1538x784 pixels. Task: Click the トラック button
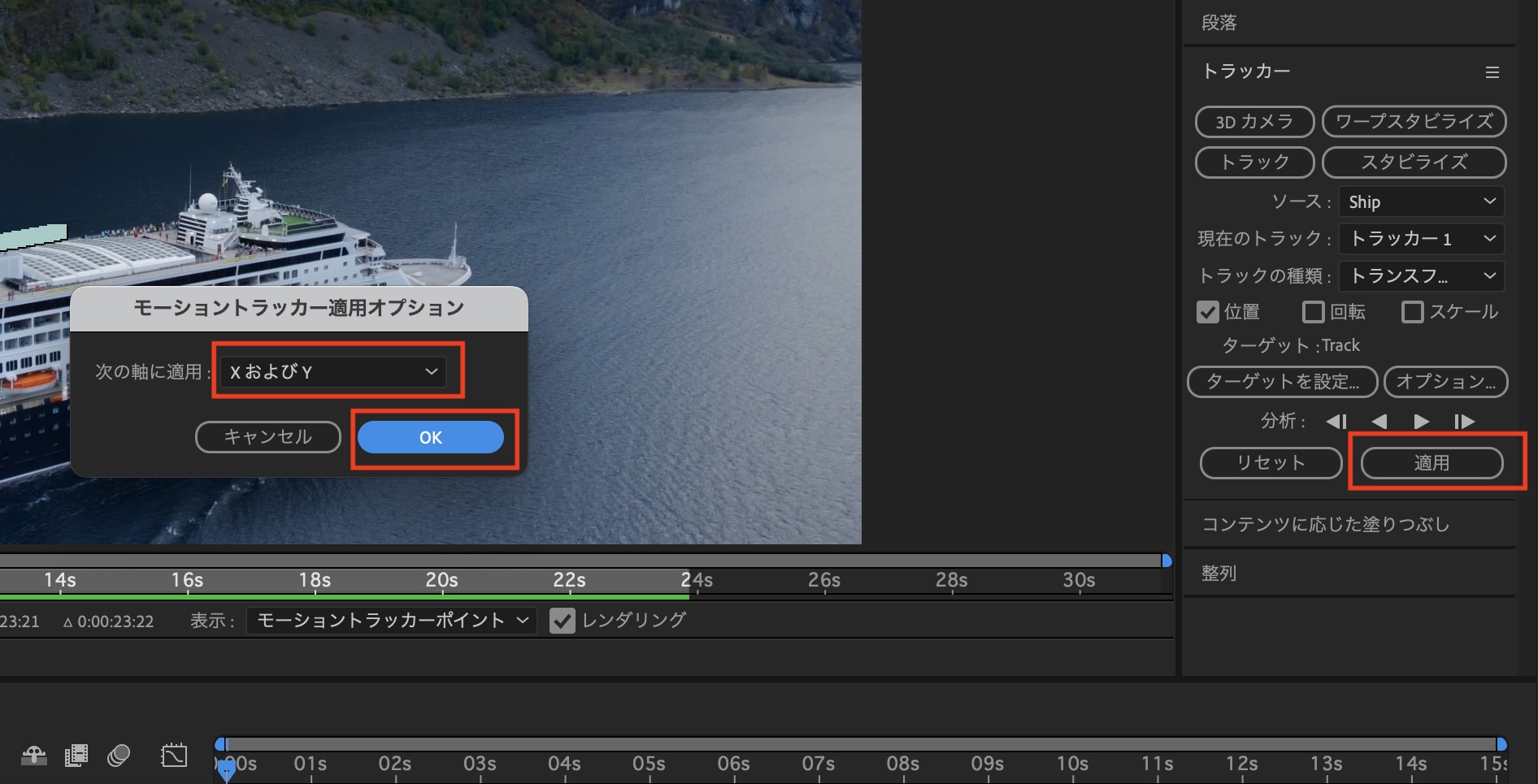1254,162
